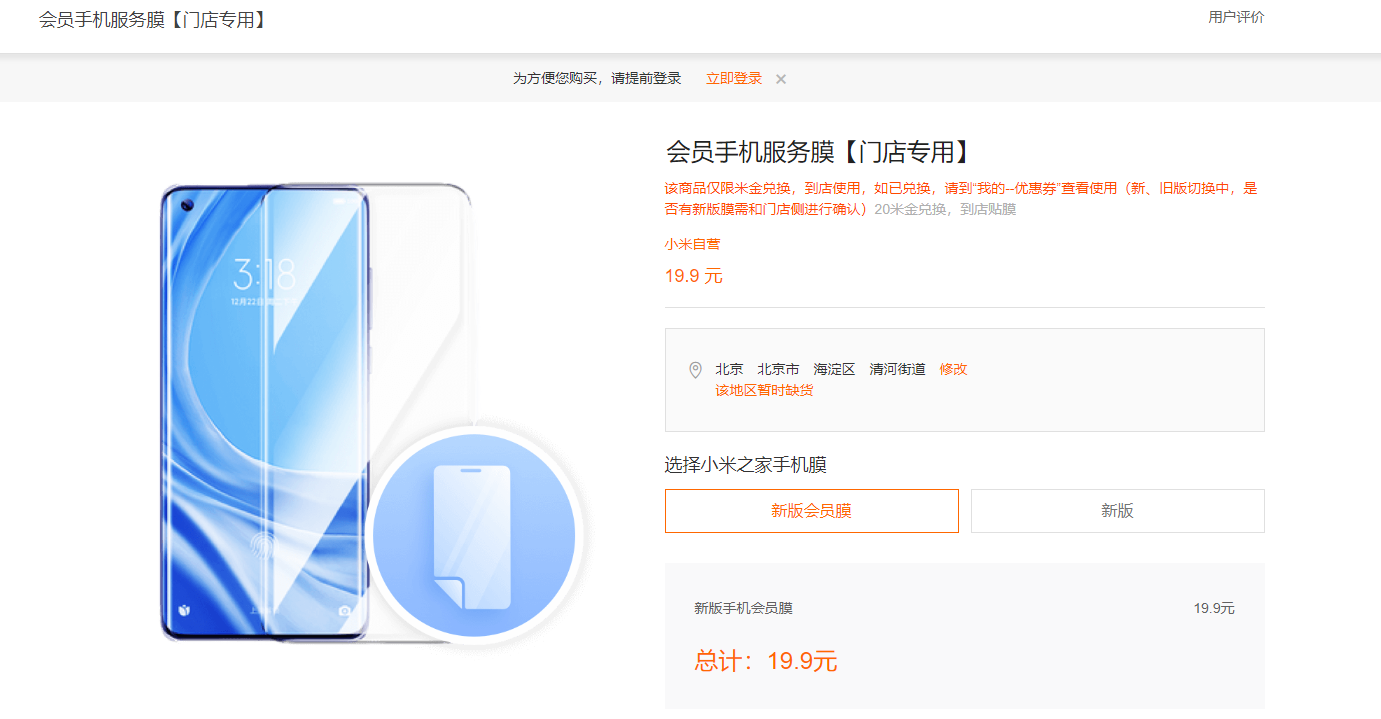Dismiss the login reminder with the X icon
1381x719 pixels.
[x=781, y=79]
